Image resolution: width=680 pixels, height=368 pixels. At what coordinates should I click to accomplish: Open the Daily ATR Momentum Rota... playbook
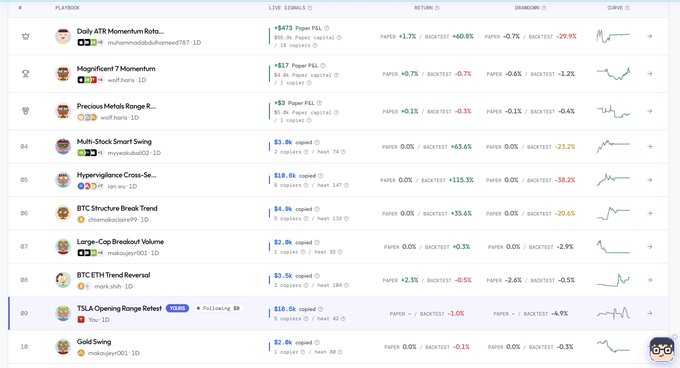coord(120,31)
